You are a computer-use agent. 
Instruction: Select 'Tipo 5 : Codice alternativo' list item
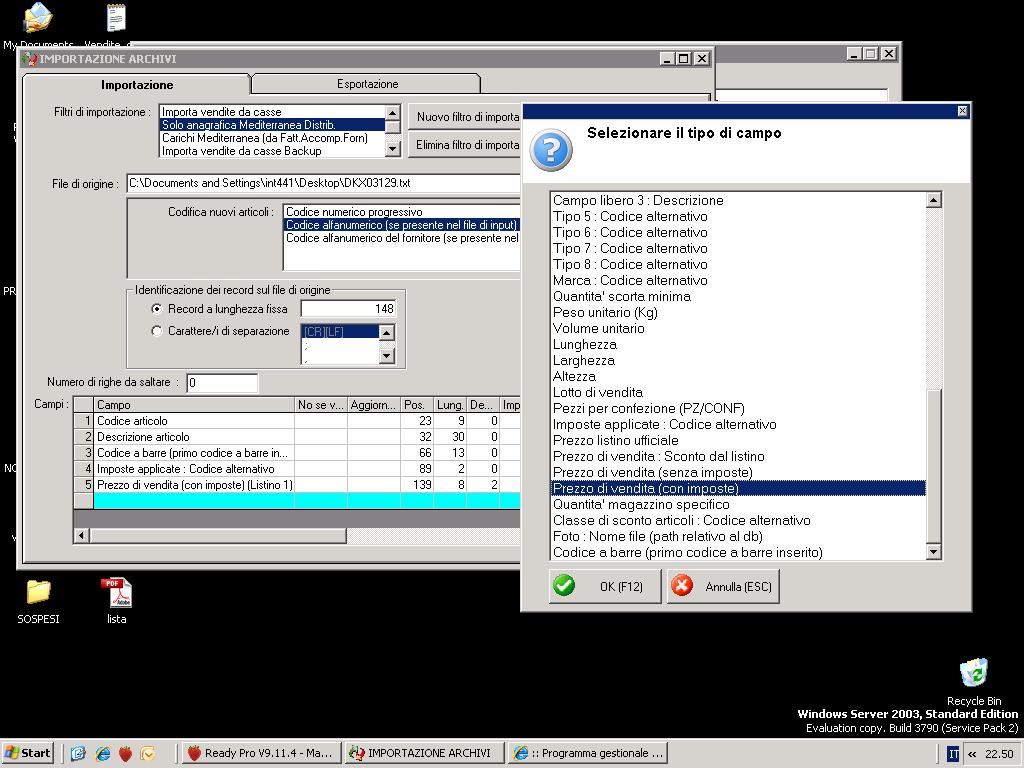[x=739, y=216]
